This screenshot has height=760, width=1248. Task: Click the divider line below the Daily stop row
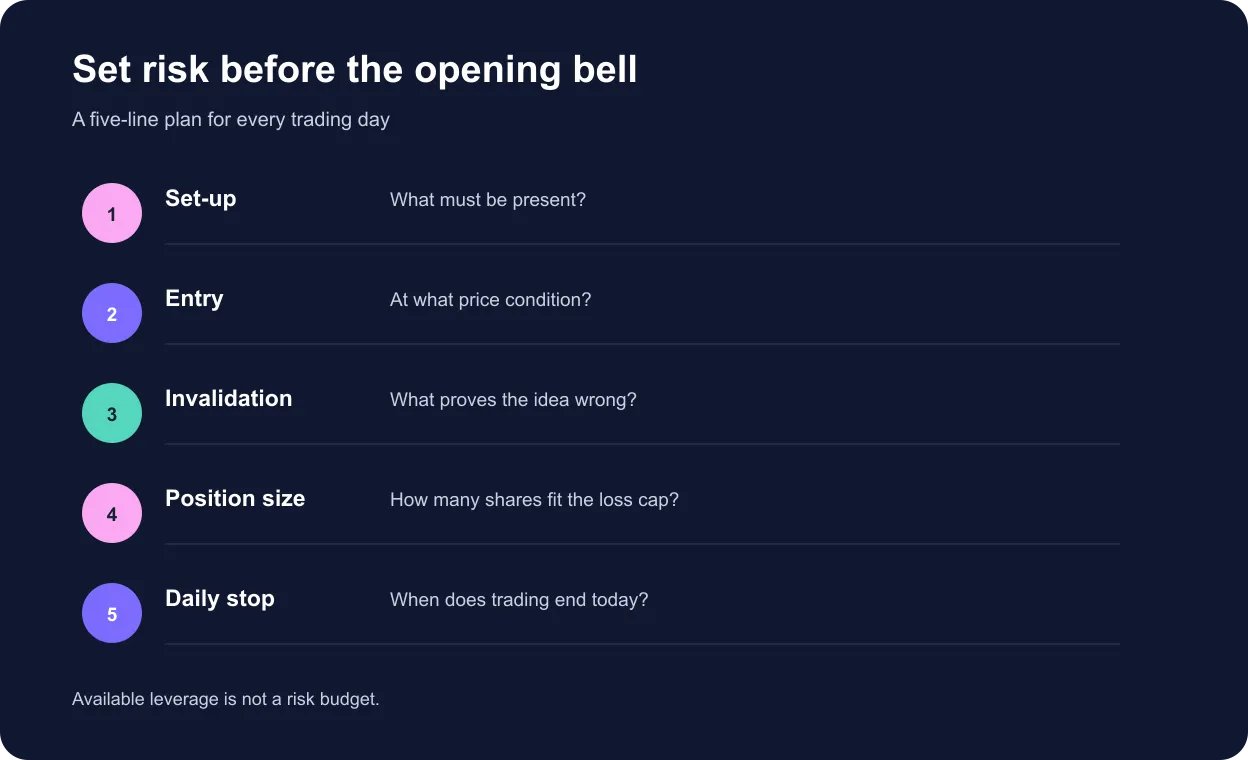point(642,644)
